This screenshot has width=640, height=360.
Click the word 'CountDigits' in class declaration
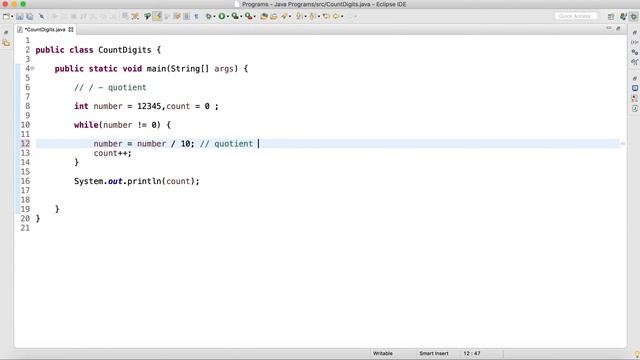(x=125, y=50)
